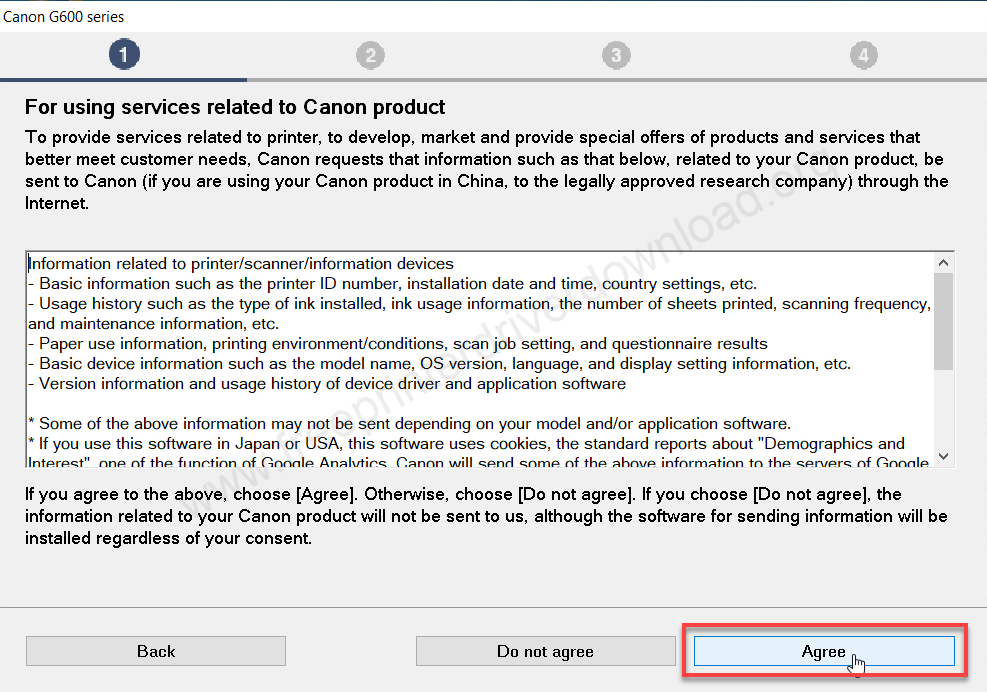The width and height of the screenshot is (987, 692).
Task: Choose the Do not agree button
Action: point(545,651)
